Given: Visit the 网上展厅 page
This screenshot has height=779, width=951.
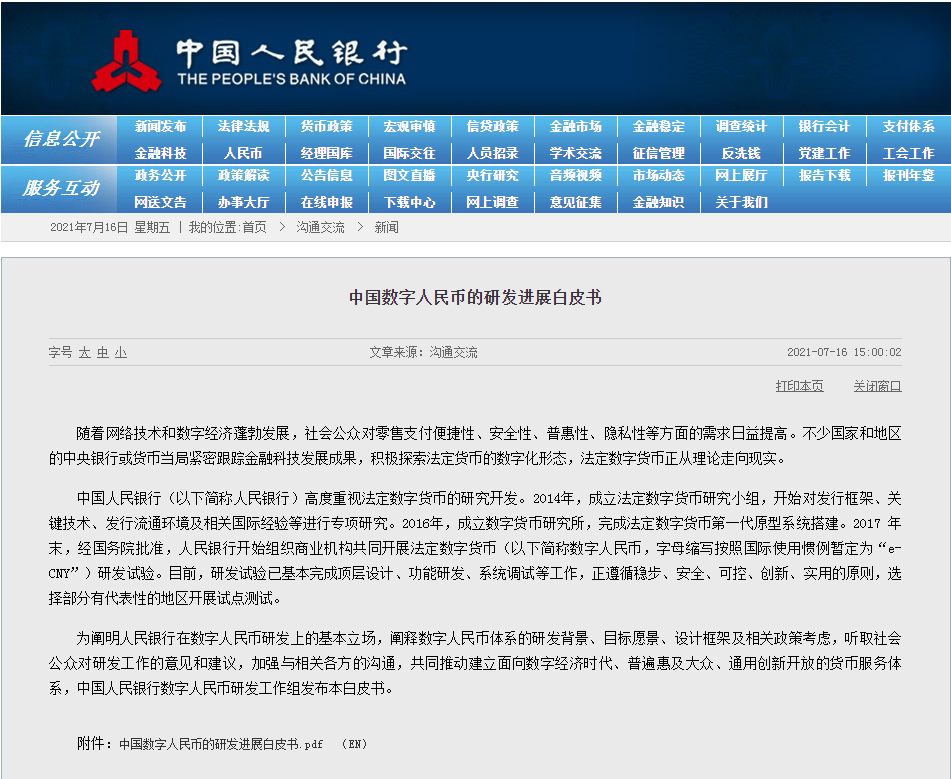Looking at the screenshot, I should point(741,175).
